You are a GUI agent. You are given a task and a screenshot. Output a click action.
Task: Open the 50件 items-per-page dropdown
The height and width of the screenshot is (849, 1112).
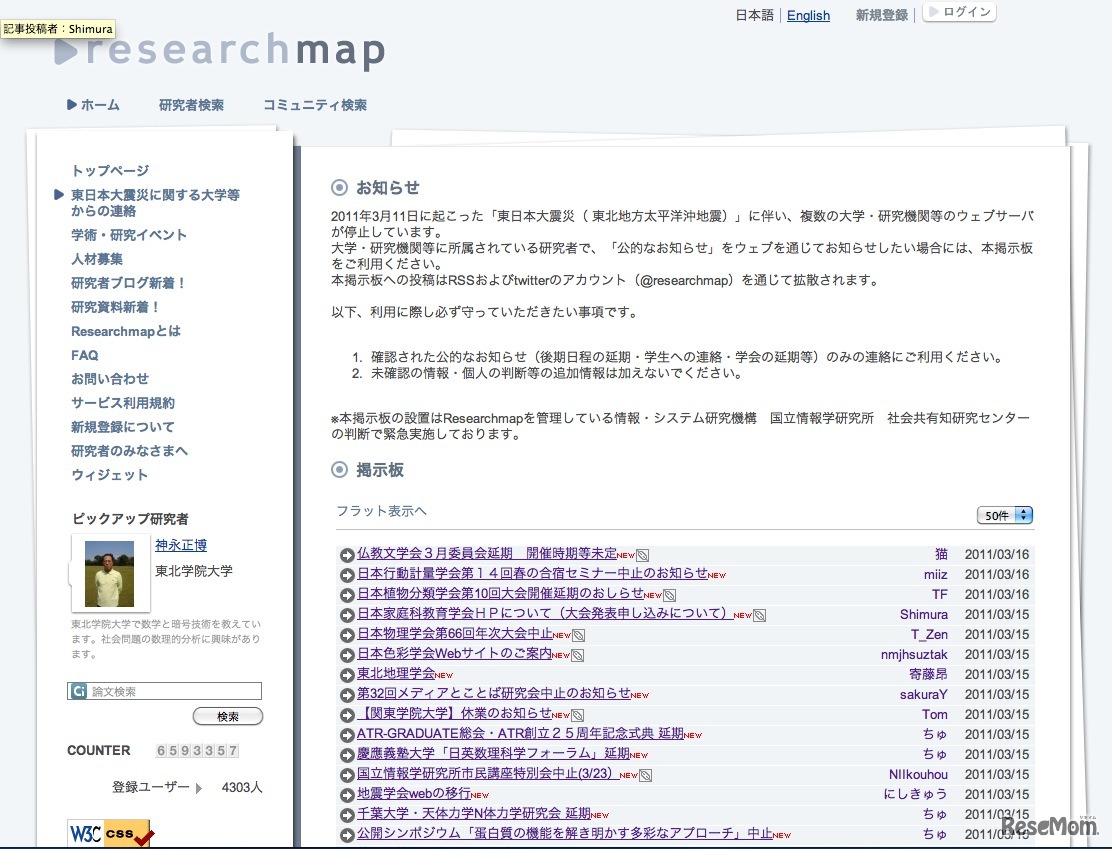pyautogui.click(x=1004, y=515)
